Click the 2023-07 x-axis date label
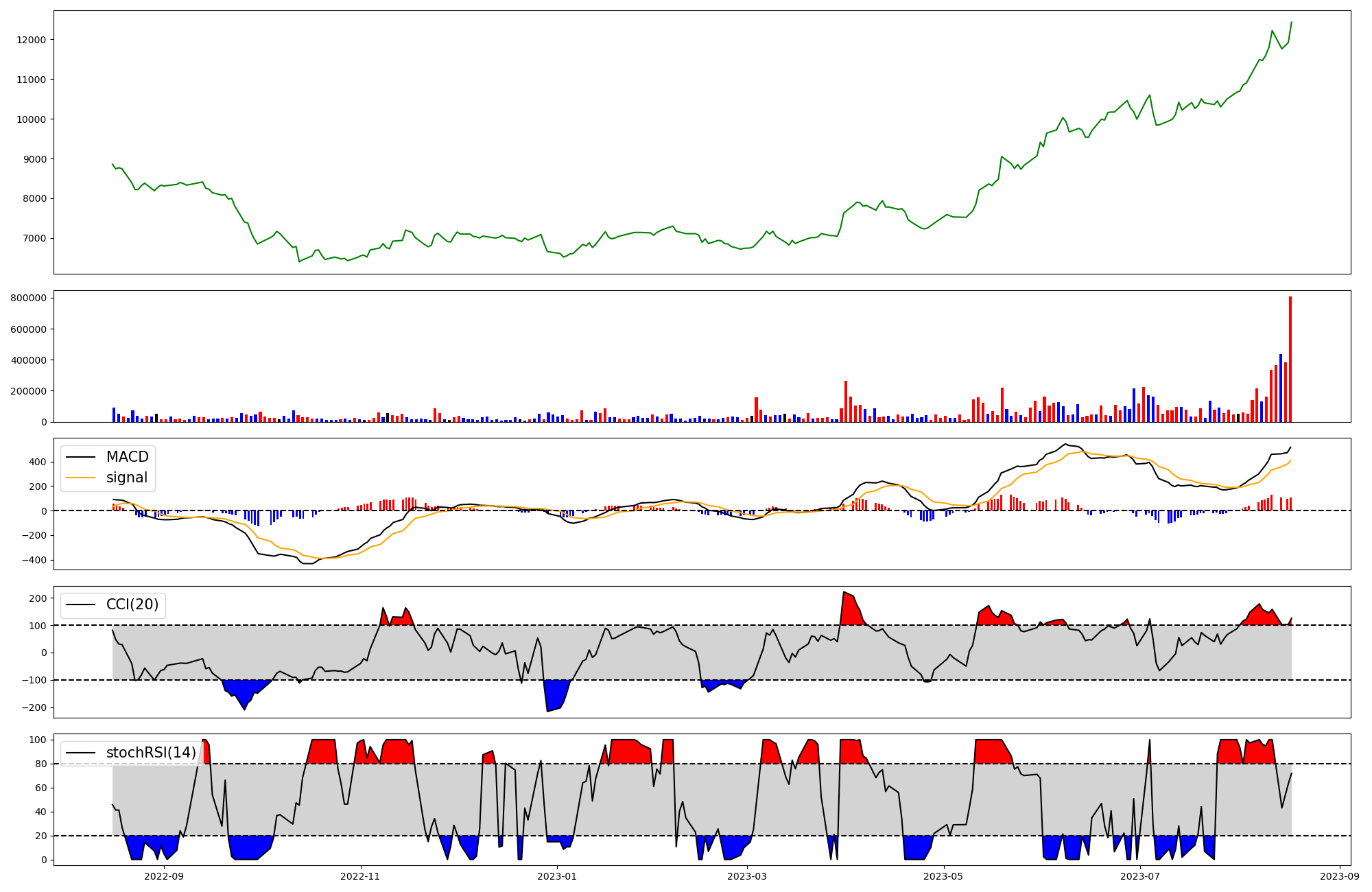 pyautogui.click(x=1140, y=876)
